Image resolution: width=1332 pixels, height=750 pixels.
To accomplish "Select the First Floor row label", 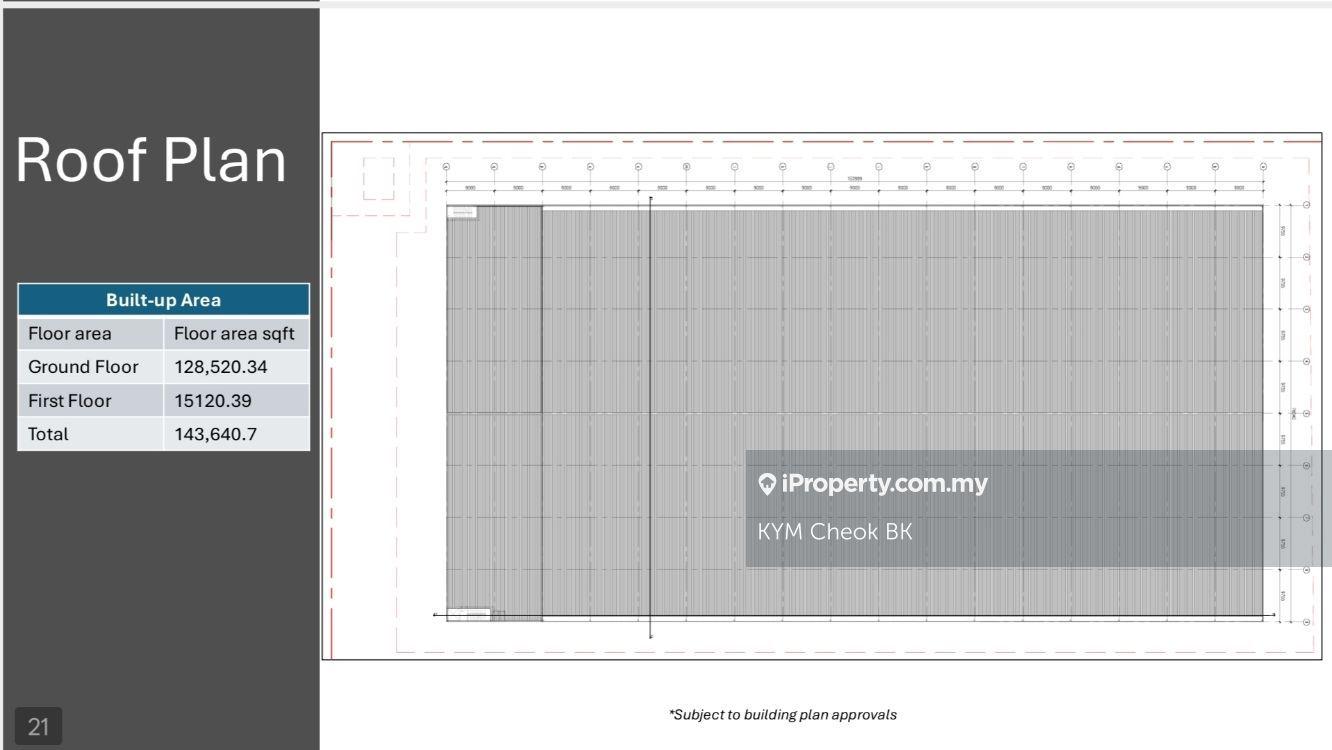I will (70, 401).
